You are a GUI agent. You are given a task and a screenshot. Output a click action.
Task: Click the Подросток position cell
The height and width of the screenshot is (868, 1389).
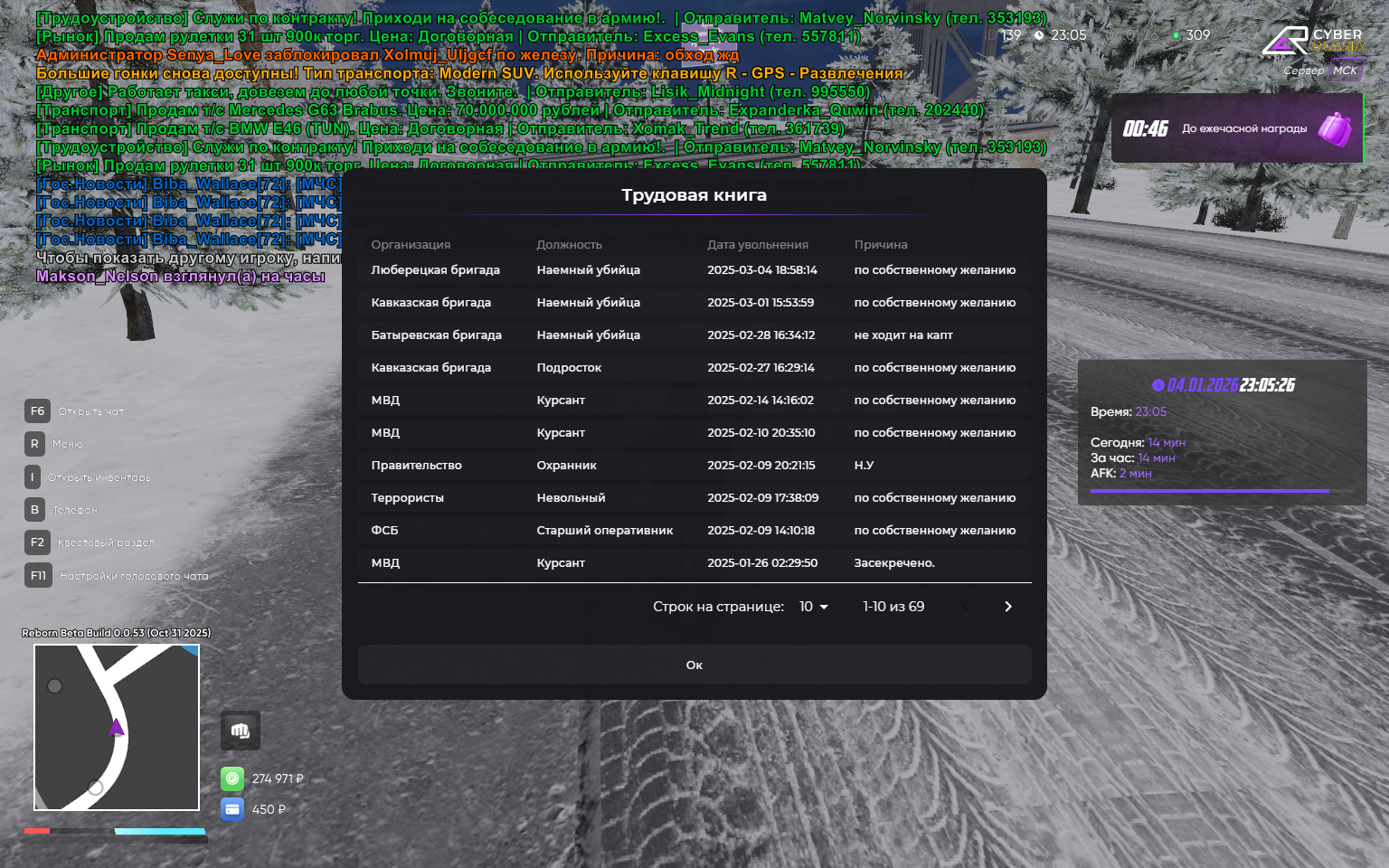tap(569, 368)
